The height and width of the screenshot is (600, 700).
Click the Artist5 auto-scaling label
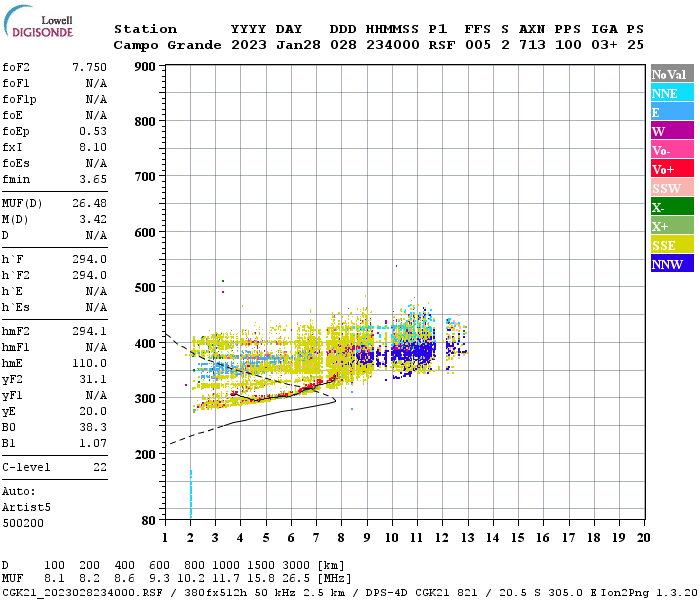[x=26, y=508]
